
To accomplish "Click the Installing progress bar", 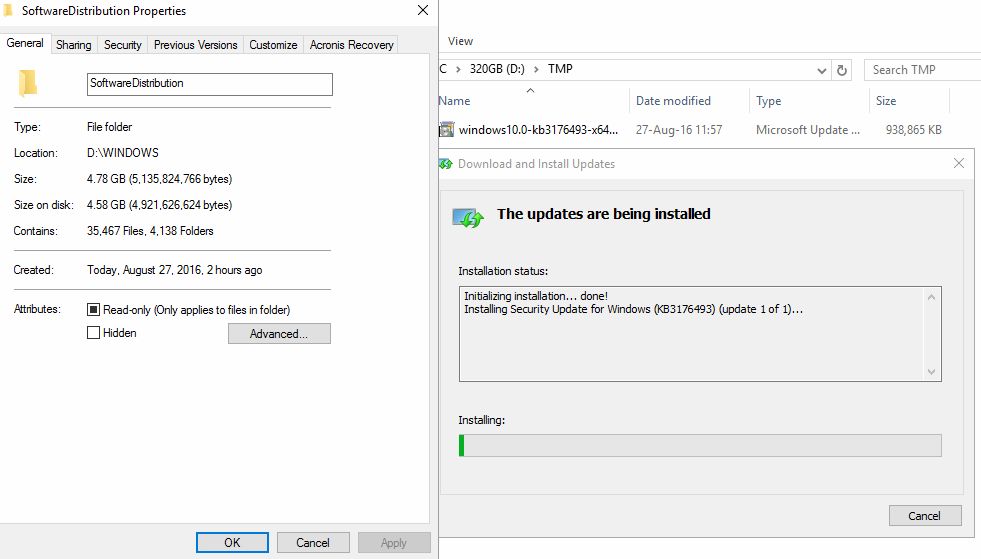I will click(x=700, y=446).
